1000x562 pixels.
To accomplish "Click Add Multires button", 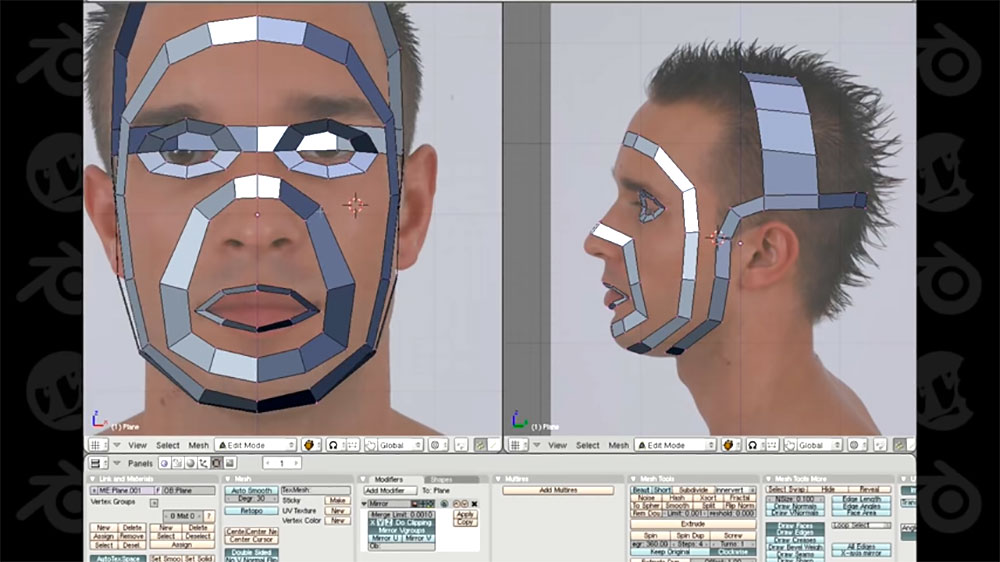I will tap(558, 490).
